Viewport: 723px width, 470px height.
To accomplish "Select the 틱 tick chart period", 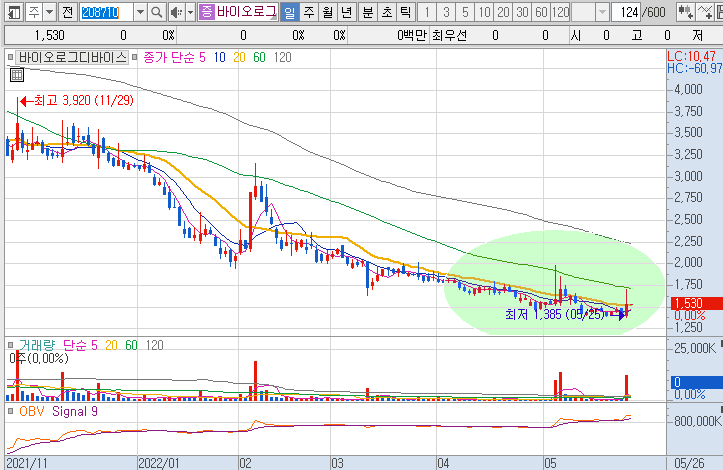I will tap(405, 12).
